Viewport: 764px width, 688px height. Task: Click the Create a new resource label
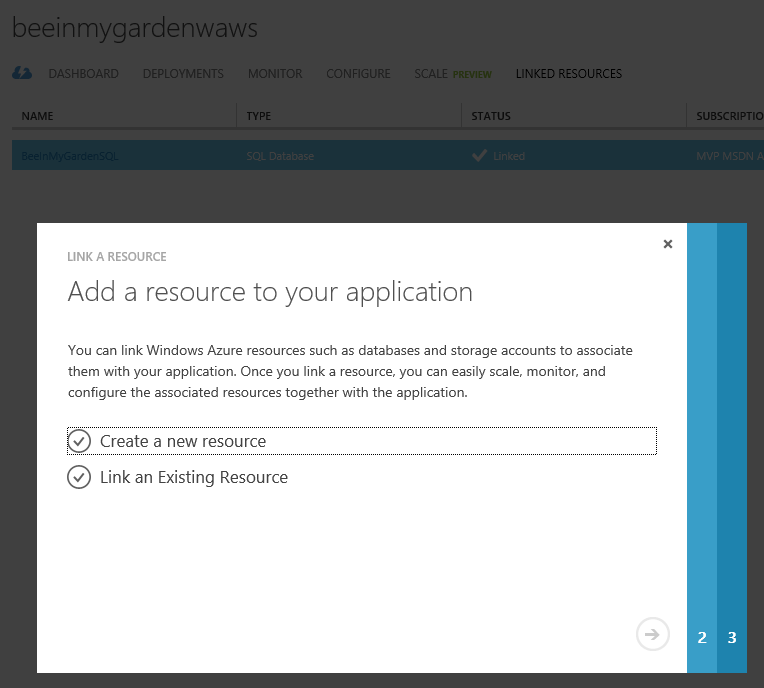coord(183,441)
